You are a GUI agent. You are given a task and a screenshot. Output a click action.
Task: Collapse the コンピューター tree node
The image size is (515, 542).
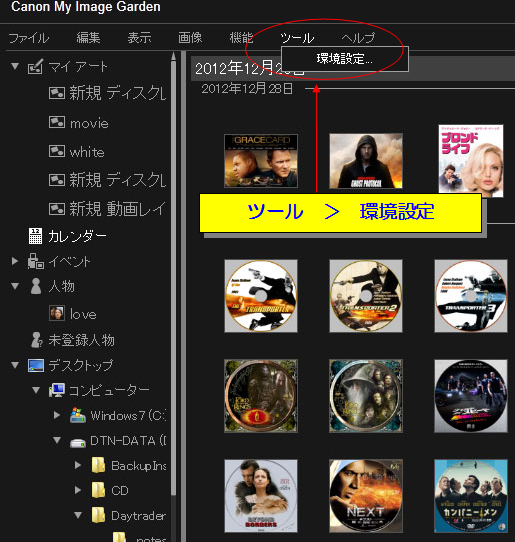(x=36, y=390)
